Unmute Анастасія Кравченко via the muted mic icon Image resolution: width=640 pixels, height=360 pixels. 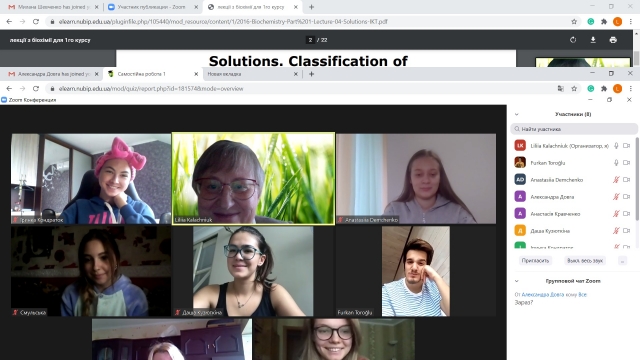616,213
